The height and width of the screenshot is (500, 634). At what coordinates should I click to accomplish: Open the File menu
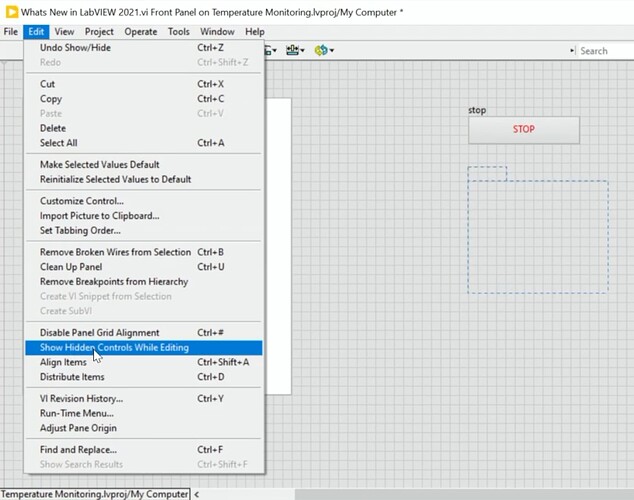[11, 32]
